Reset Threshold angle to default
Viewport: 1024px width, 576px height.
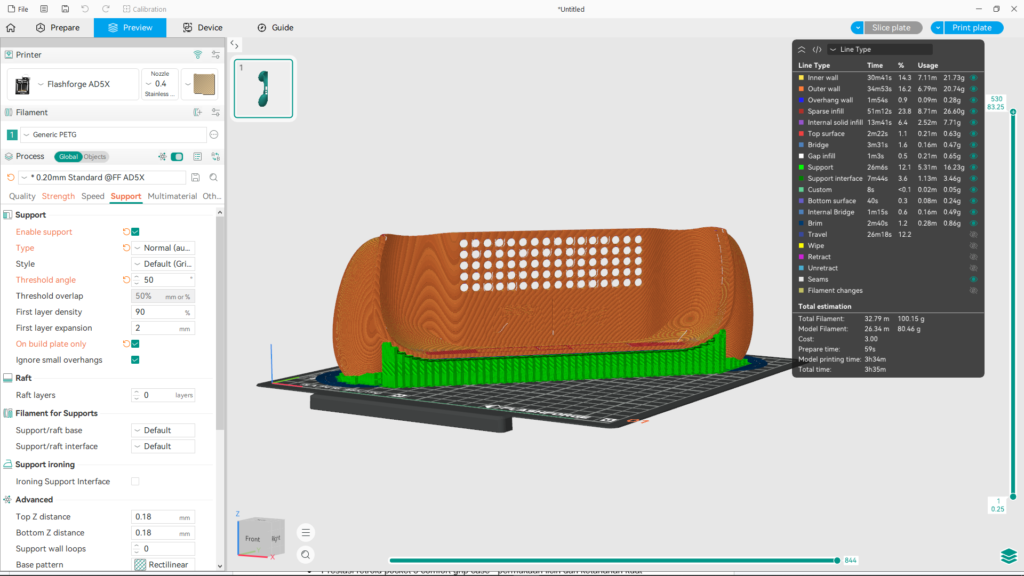[126, 280]
